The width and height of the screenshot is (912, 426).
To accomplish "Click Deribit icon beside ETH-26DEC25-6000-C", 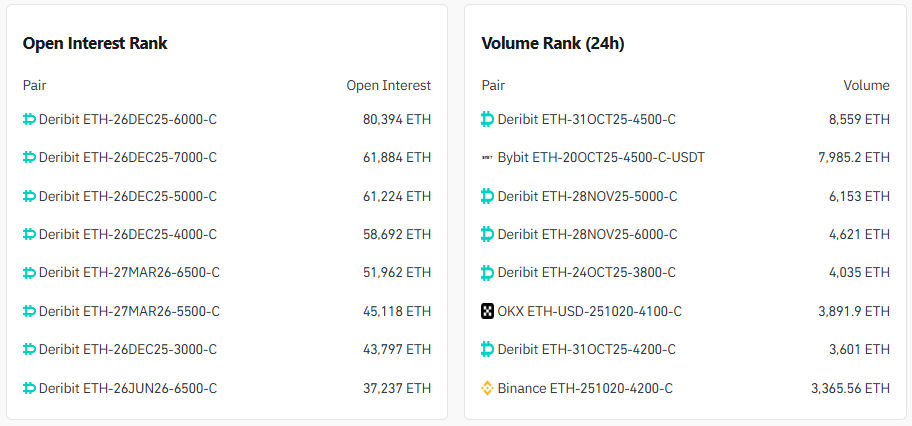I will 29,120.
